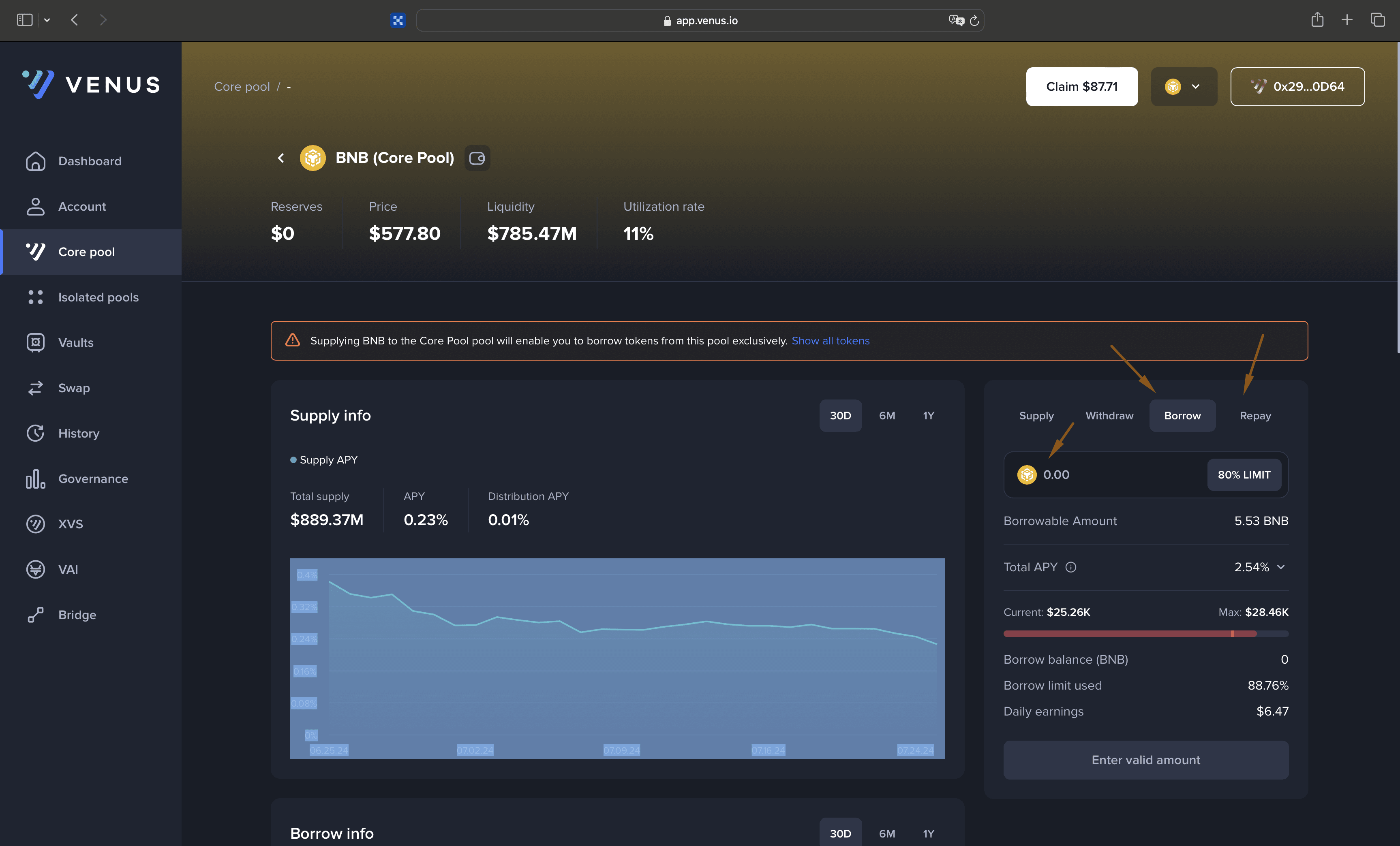Click the Claim $87.71 button
This screenshot has width=1400, height=846.
[x=1081, y=86]
